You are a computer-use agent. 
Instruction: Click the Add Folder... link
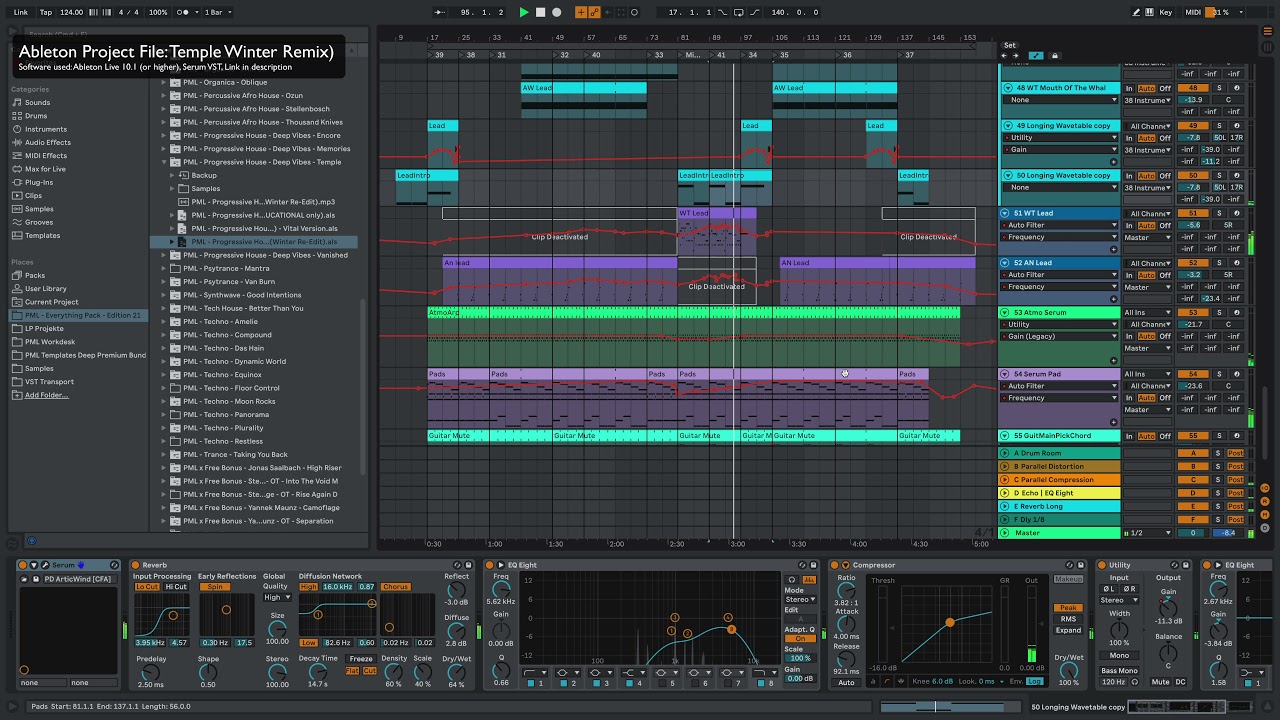coord(46,395)
